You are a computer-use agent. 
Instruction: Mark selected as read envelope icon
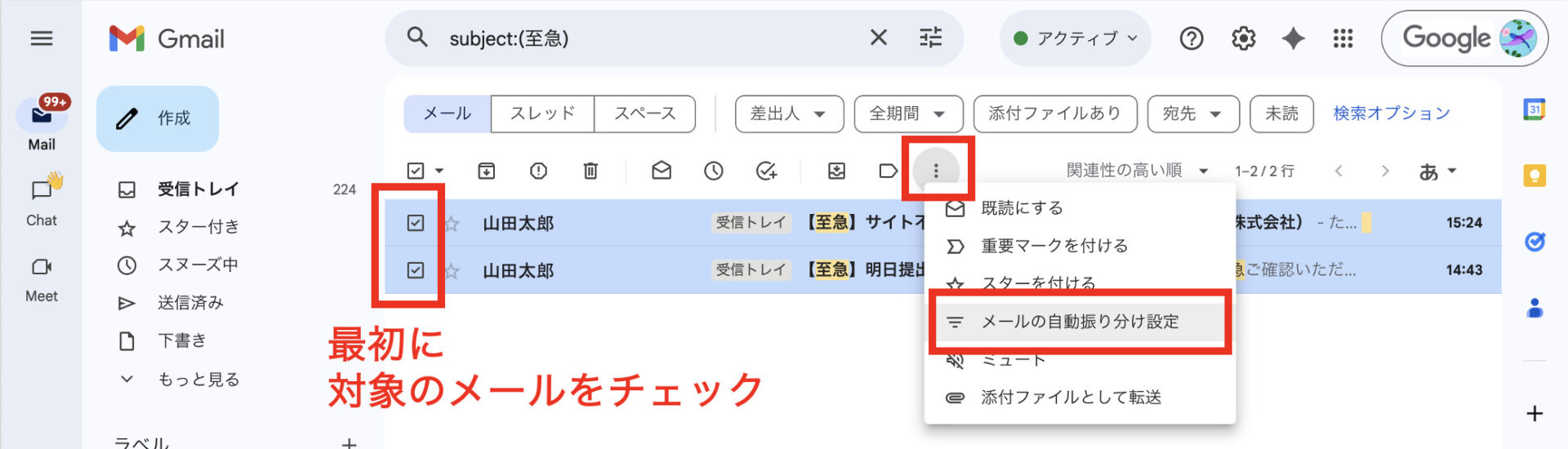tap(661, 171)
